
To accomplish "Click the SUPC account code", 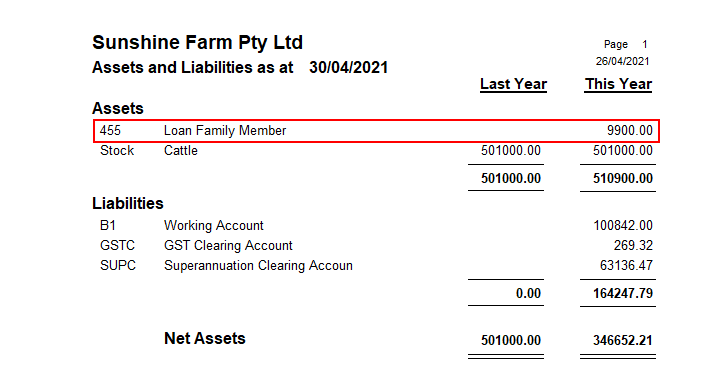I will tap(118, 266).
